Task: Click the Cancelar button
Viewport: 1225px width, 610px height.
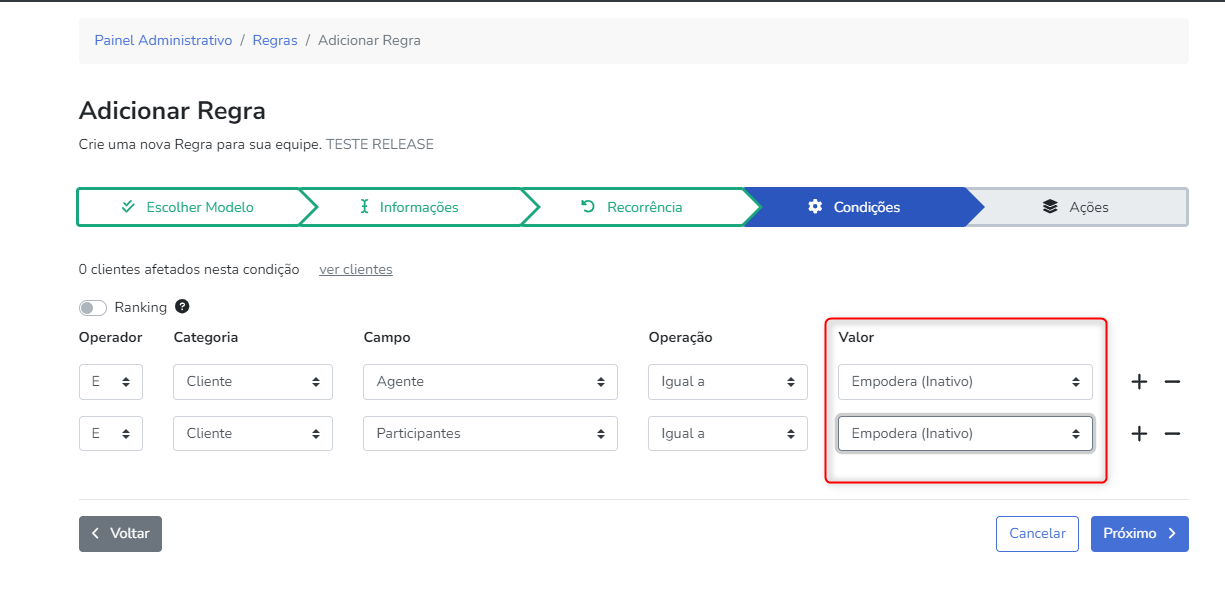Action: [1037, 534]
